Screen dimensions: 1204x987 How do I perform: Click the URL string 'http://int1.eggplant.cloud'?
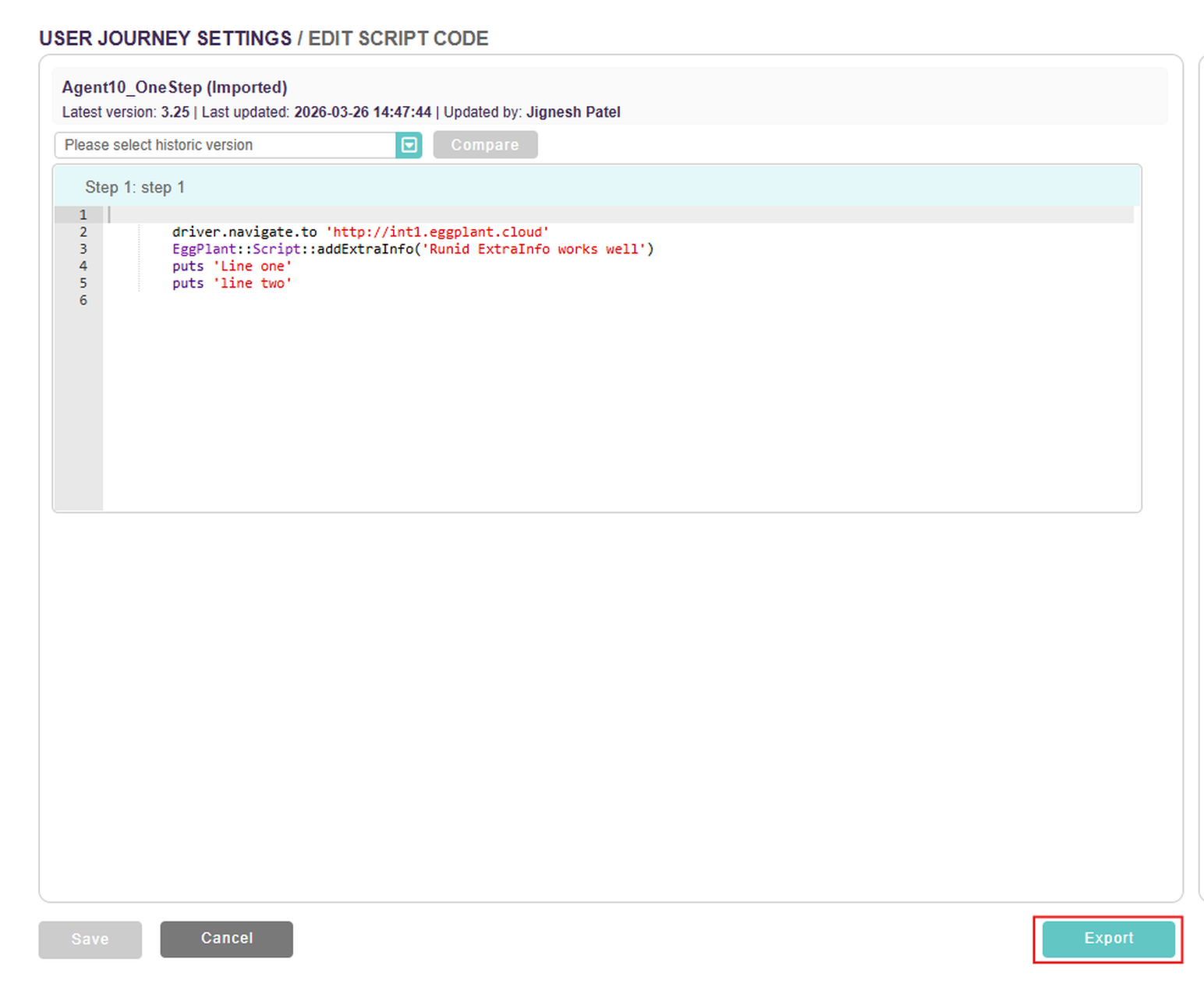437,232
